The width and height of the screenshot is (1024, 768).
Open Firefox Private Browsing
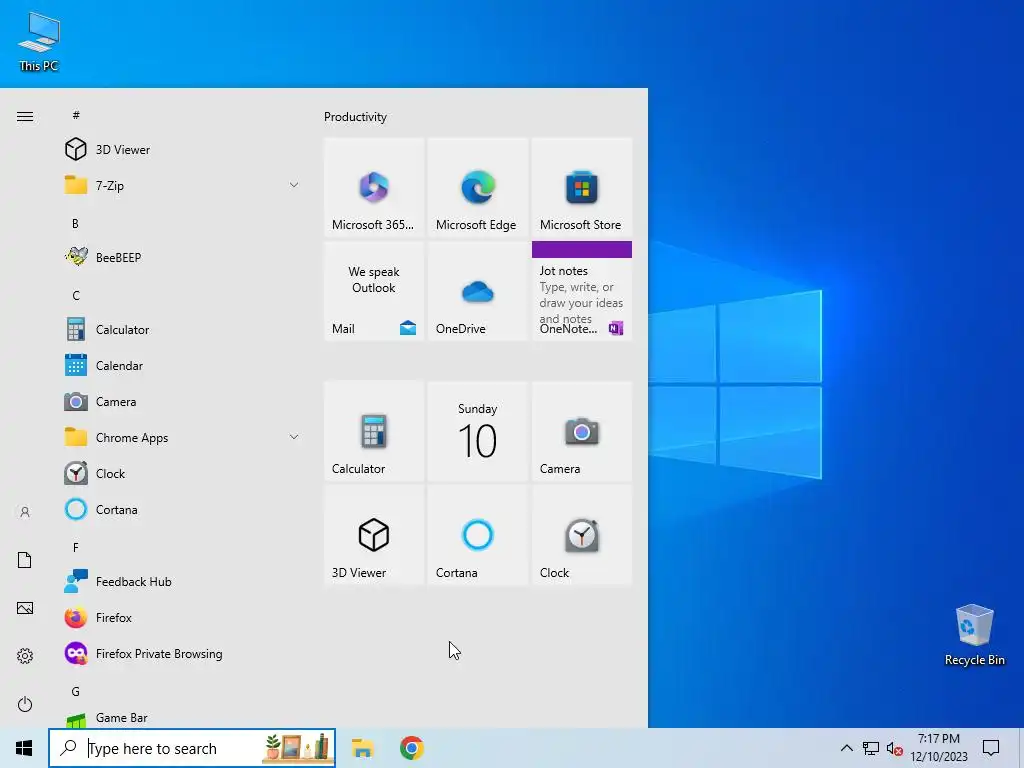(x=183, y=654)
